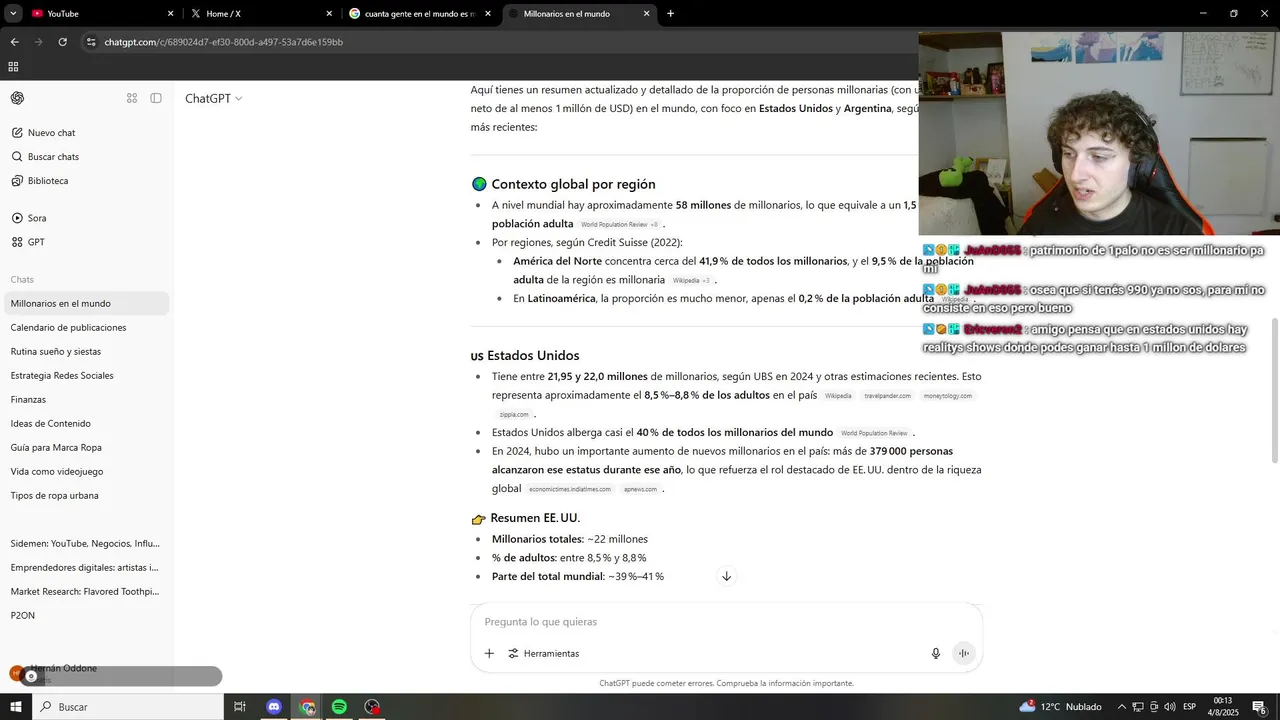Viewport: 1280px width, 720px height.
Task: Open the Windows Start menu
Action: click(15, 707)
